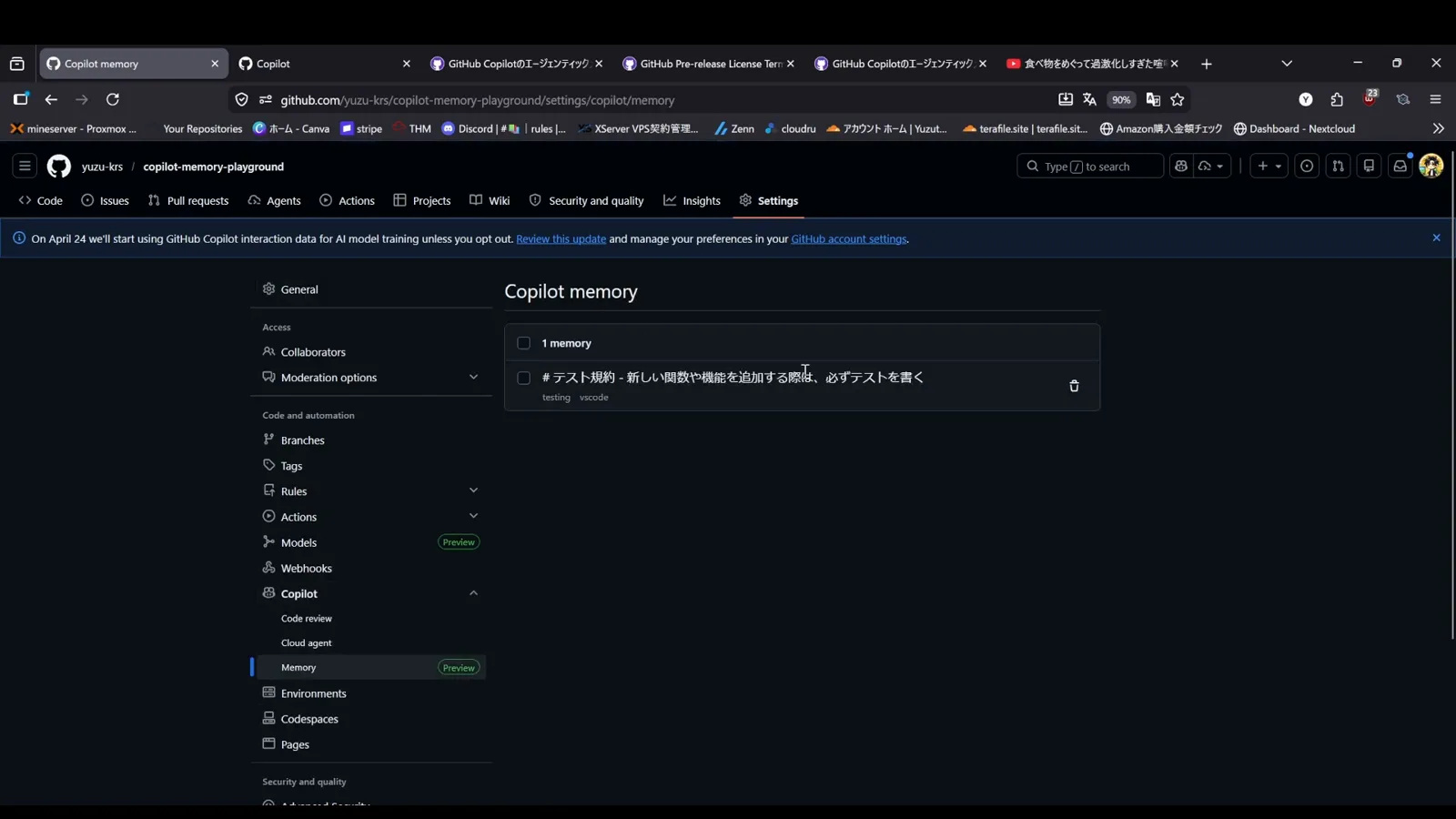Open the notifications inbox icon

[x=1400, y=167]
